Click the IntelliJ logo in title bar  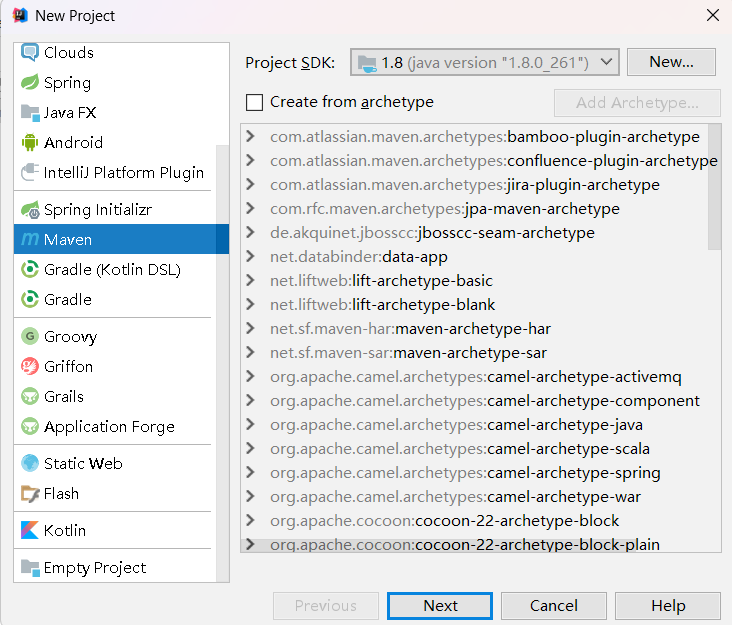tap(20, 15)
